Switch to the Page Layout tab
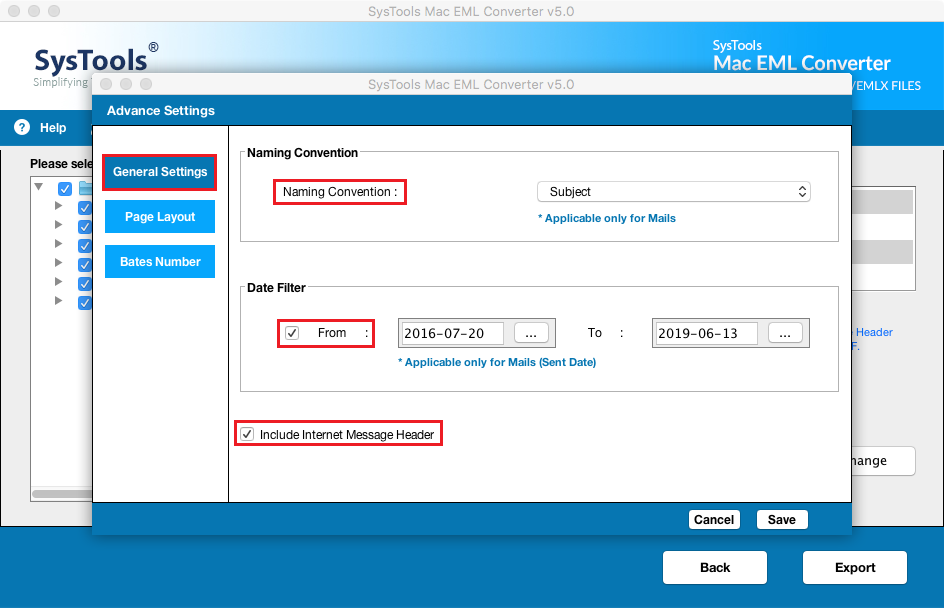The image size is (944, 608). [160, 217]
